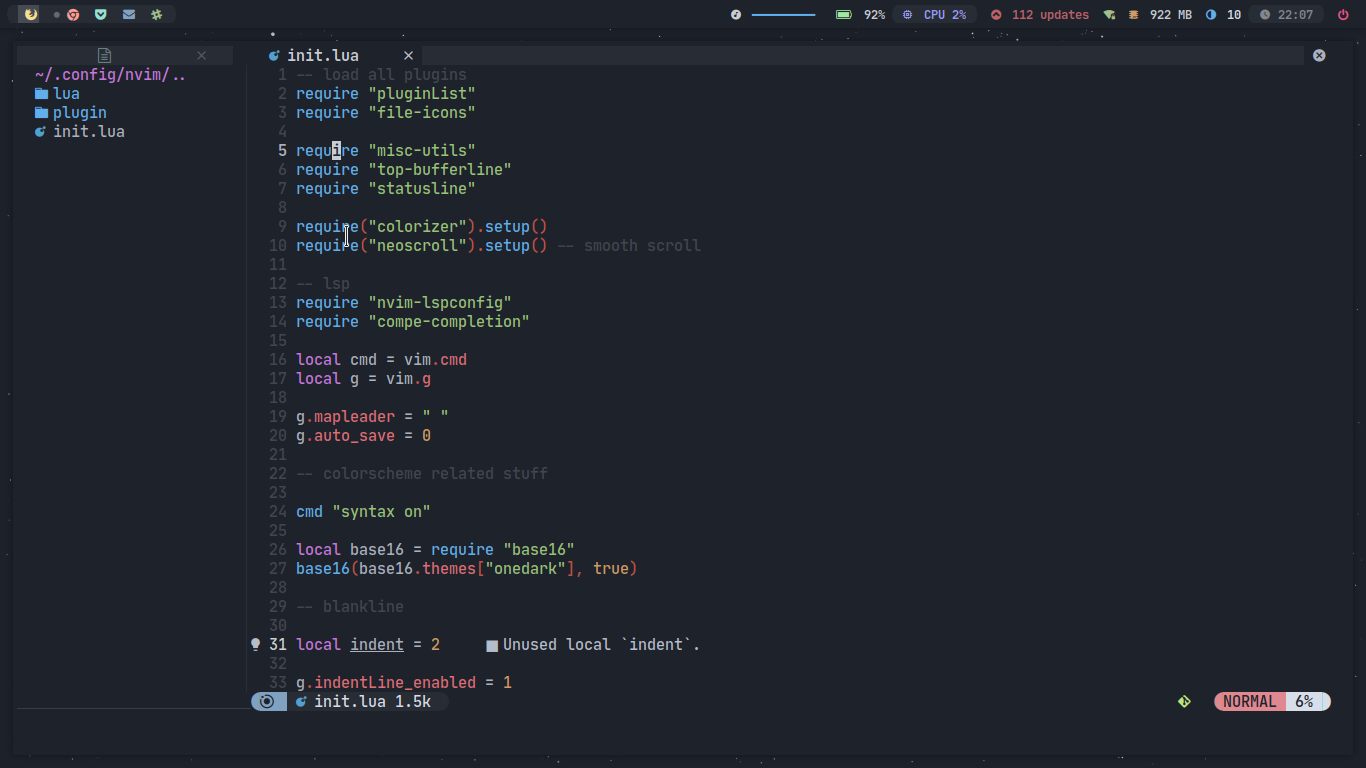The image size is (1366, 768).
Task: Click the git branch icon in the statusline
Action: coord(1184,701)
